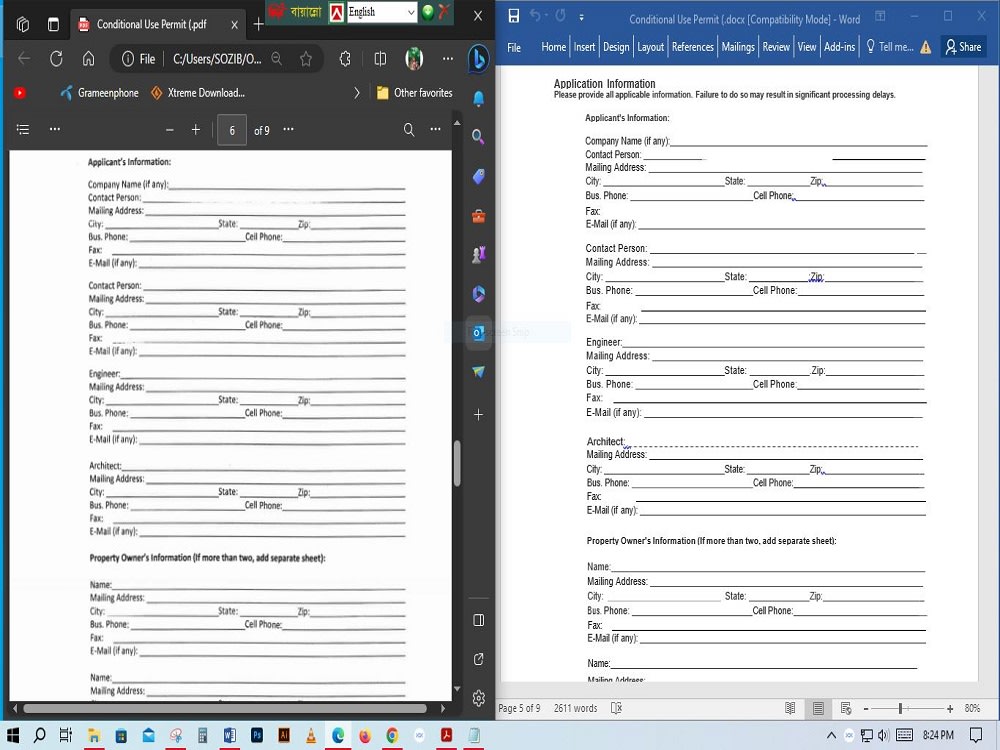
Task: Open the File tab in Word
Action: coord(514,47)
